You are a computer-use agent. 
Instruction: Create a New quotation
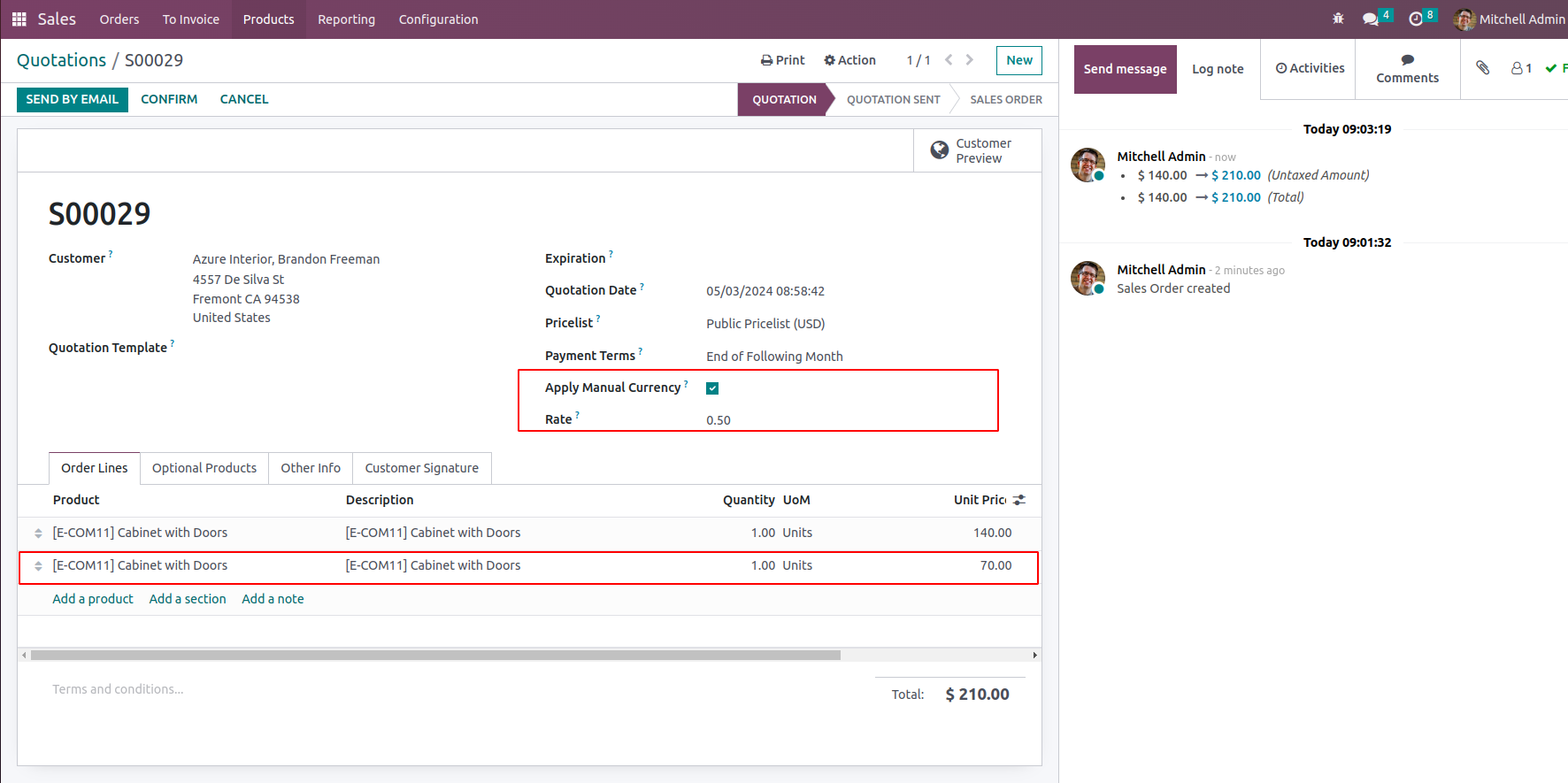[x=1019, y=60]
